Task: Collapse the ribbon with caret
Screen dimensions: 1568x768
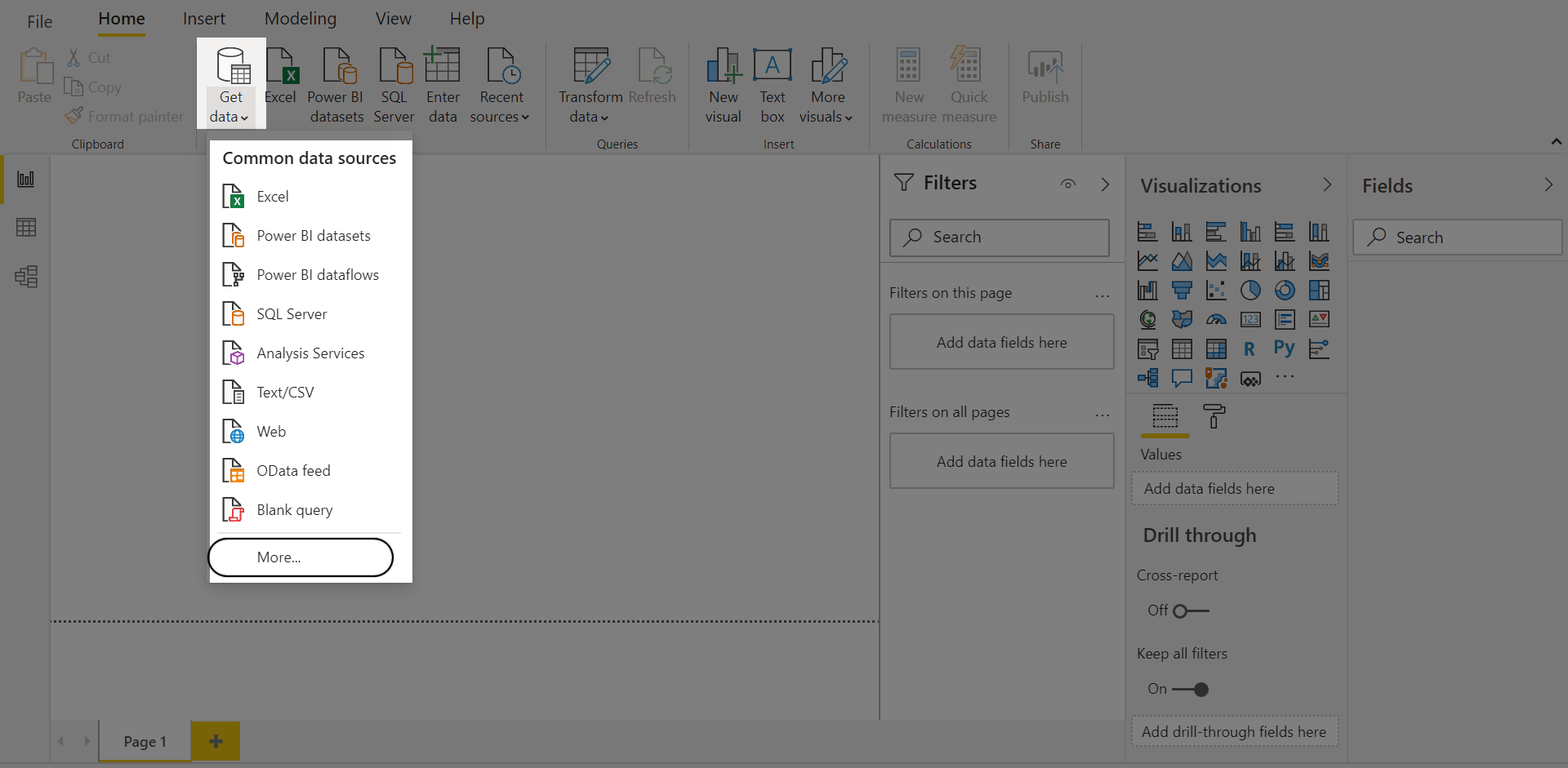Action: 1556,142
